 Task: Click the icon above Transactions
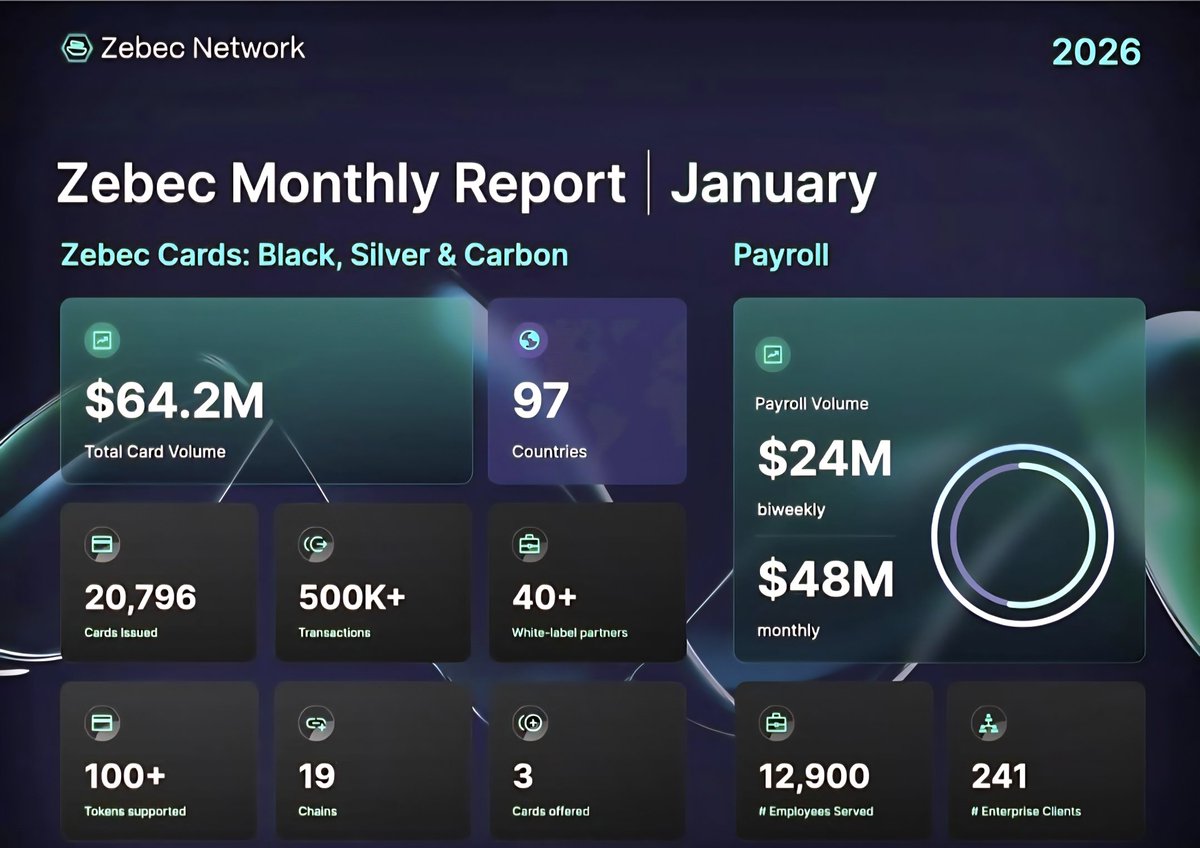(x=316, y=544)
